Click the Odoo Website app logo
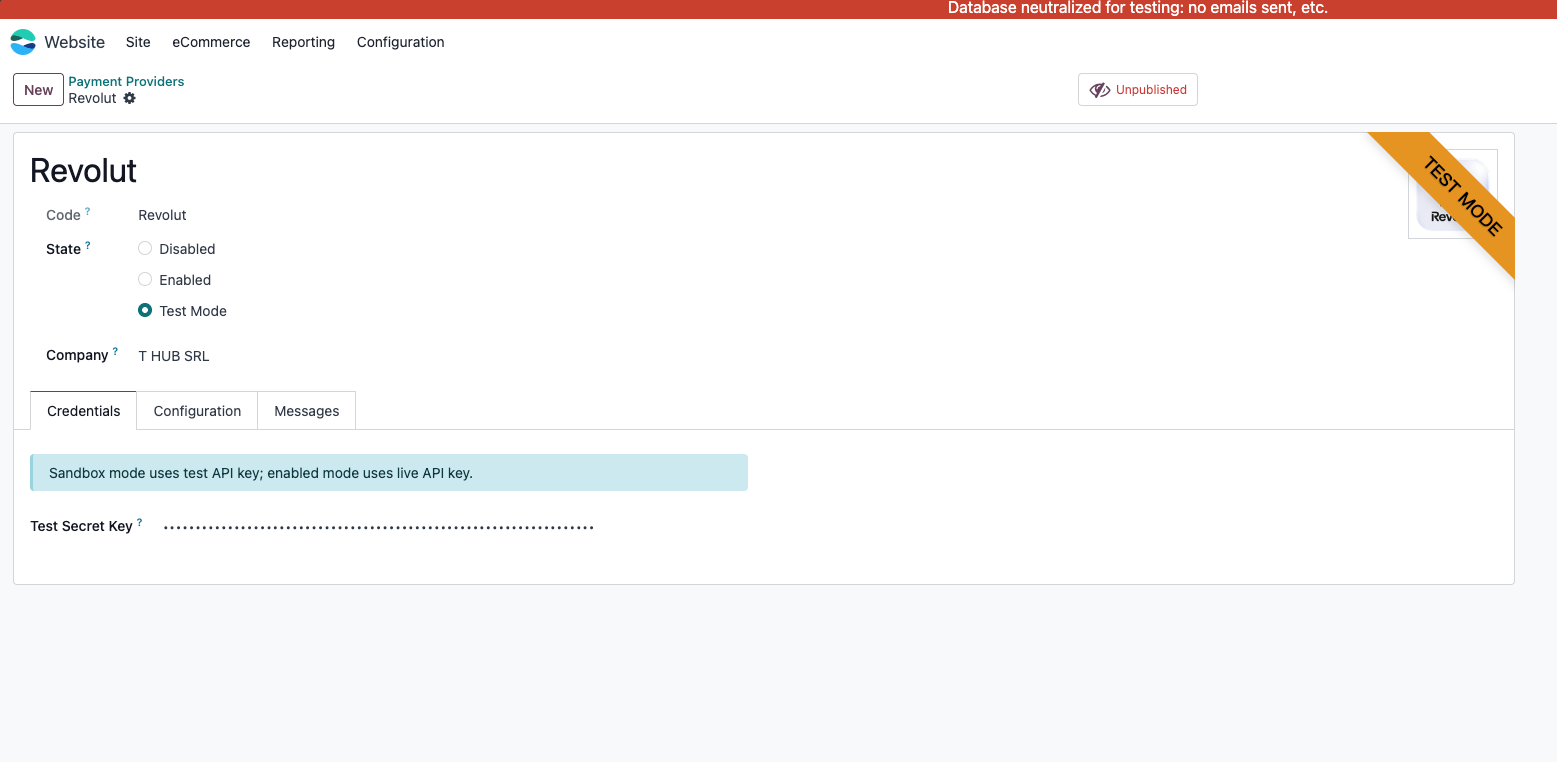 click(23, 42)
